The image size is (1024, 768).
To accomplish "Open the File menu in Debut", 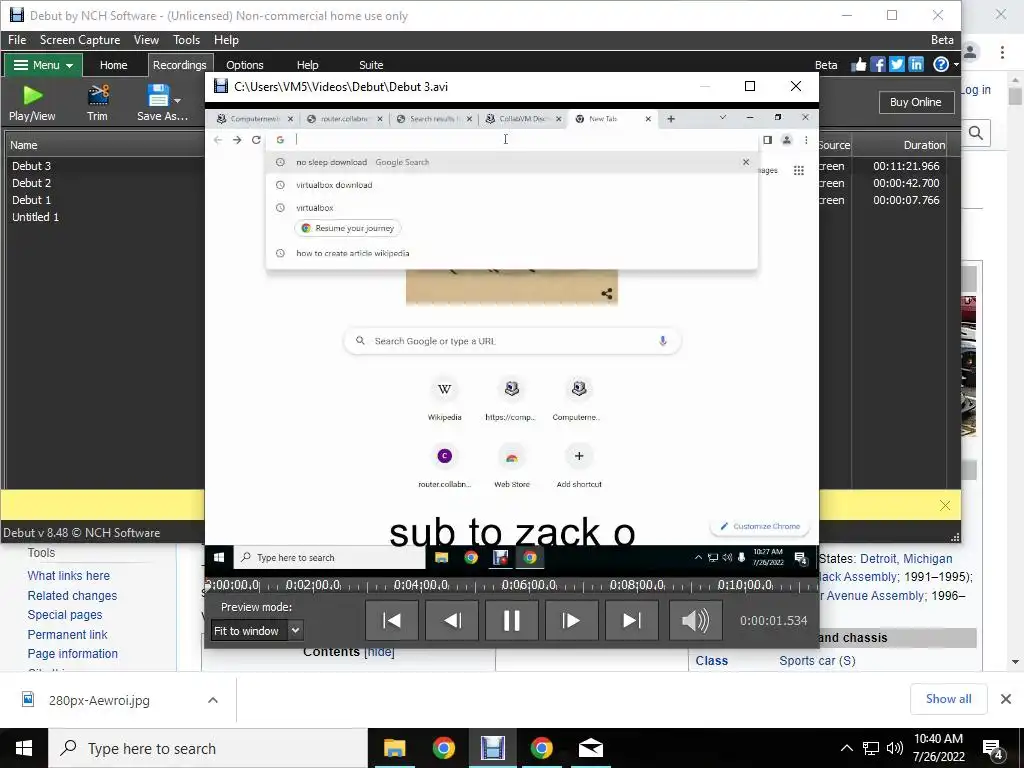I will coord(17,40).
